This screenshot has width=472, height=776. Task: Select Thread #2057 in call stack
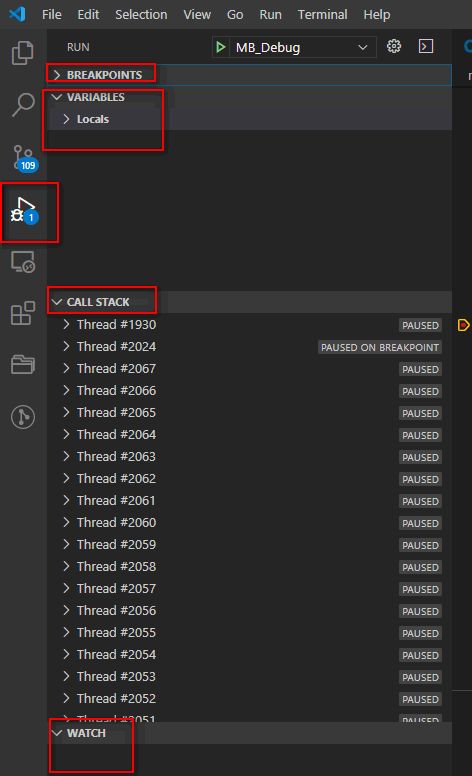click(x=249, y=588)
